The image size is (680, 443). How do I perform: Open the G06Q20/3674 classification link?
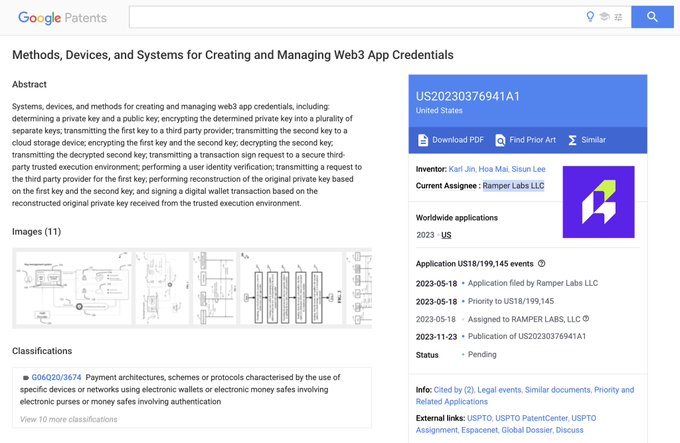(x=56, y=378)
